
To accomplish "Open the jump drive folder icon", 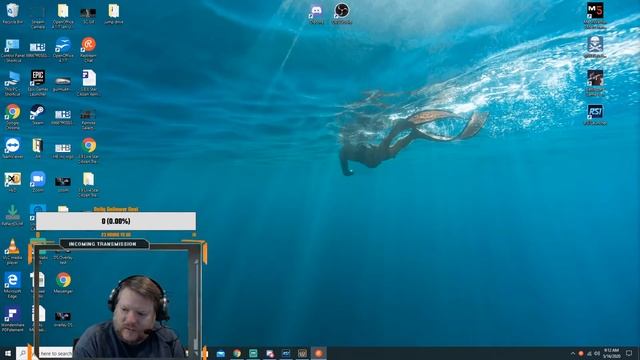I will tap(114, 13).
